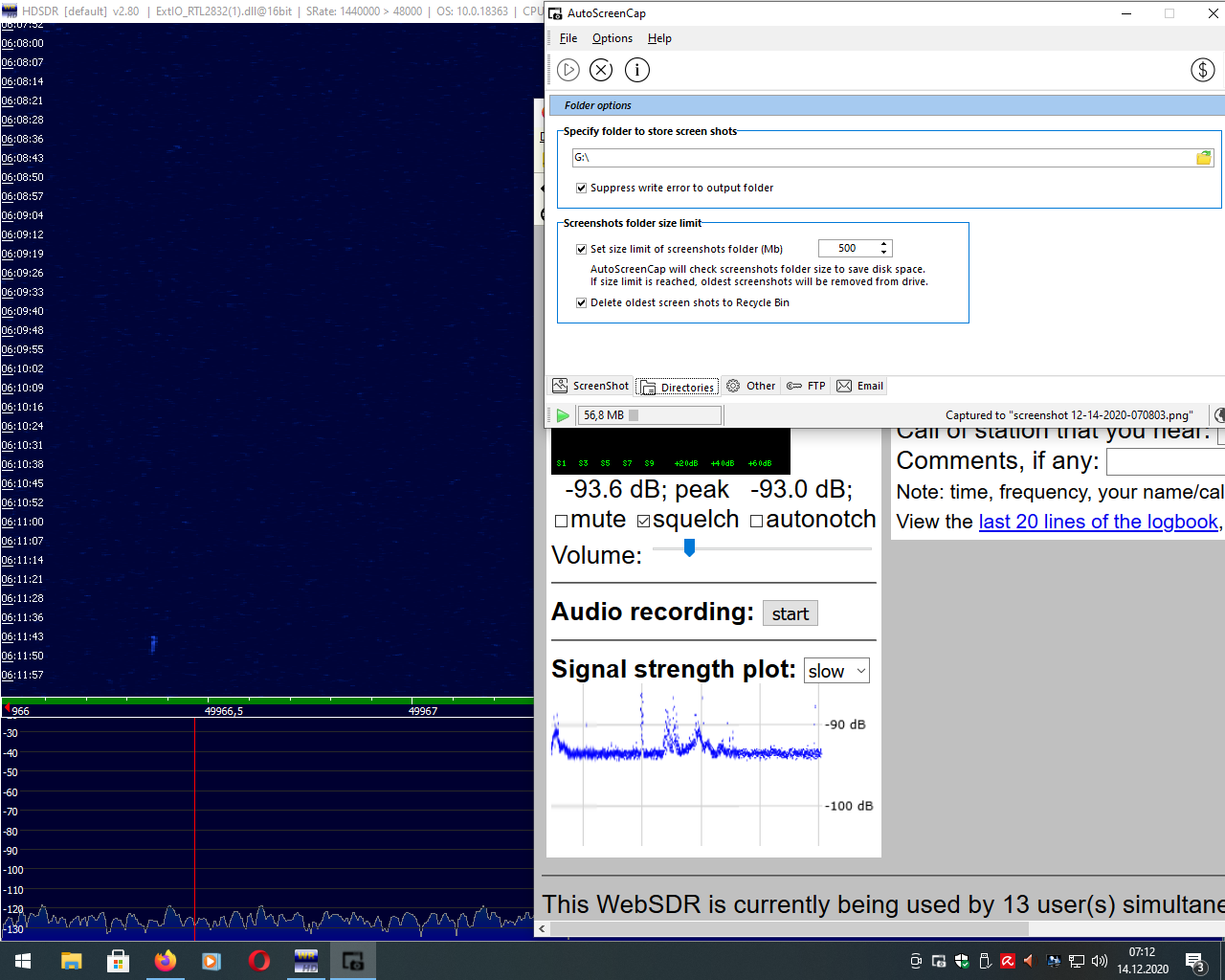This screenshot has height=980, width=1225.
Task: Click the dollar sign donate icon
Action: click(x=1203, y=70)
